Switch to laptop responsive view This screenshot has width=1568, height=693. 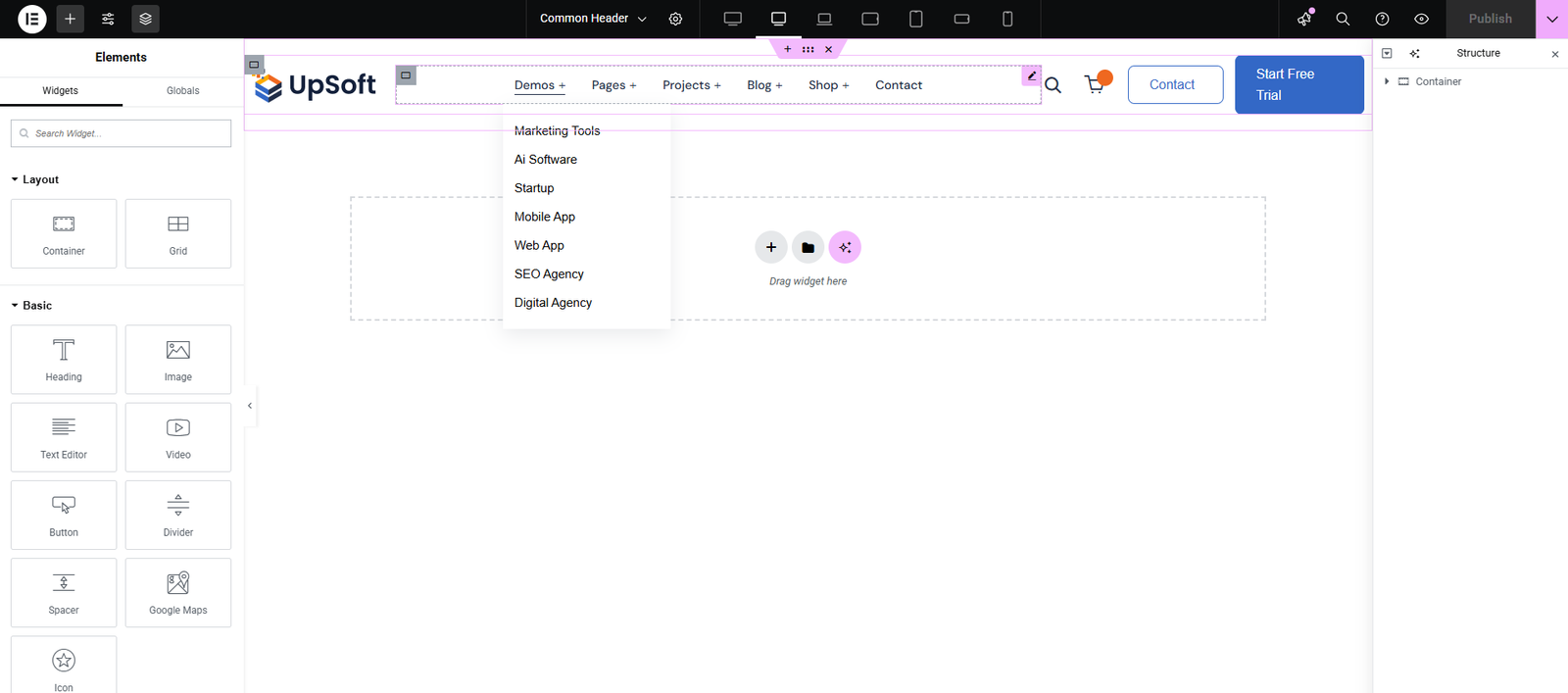coord(824,19)
